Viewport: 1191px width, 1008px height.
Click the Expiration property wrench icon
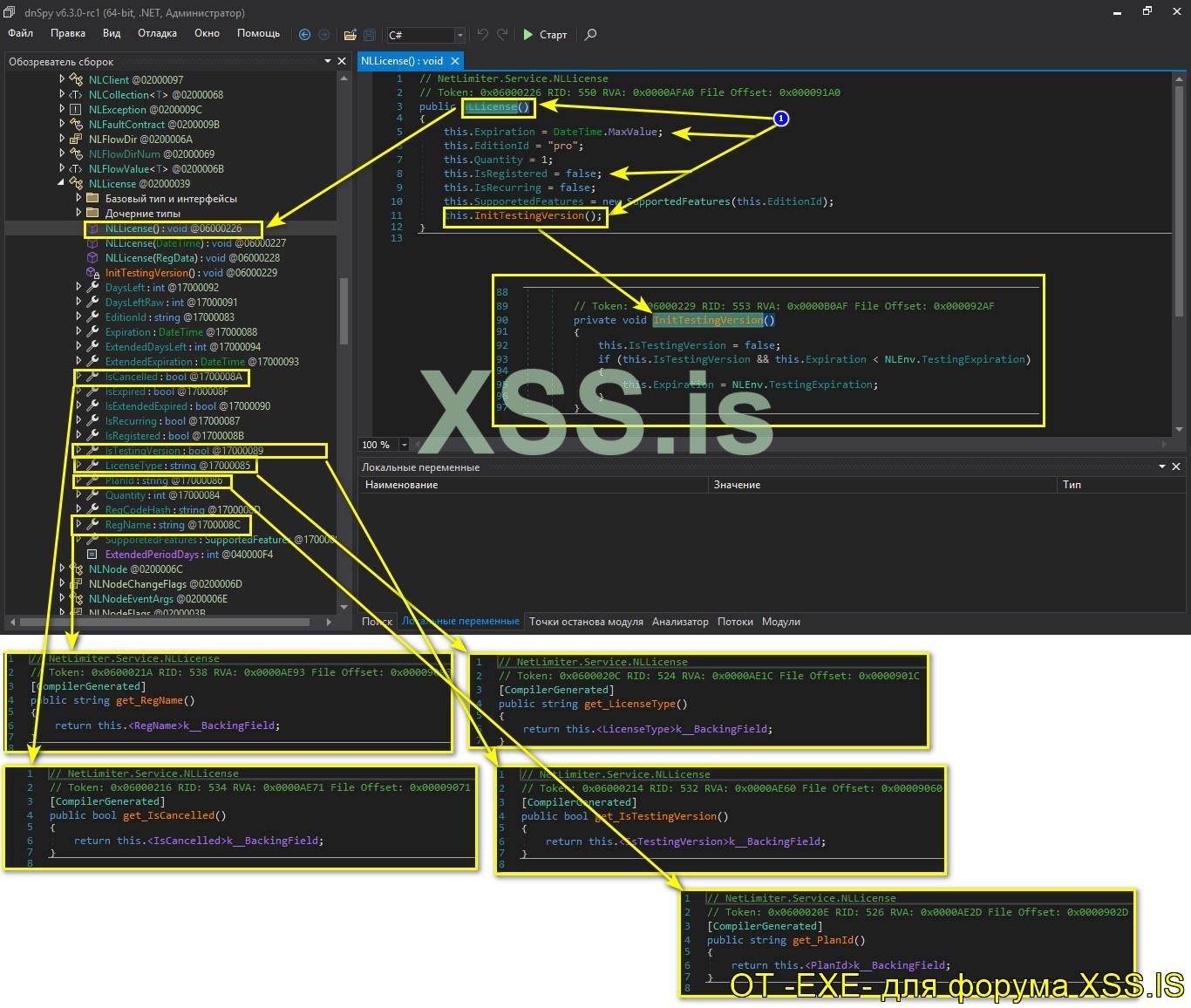[92, 332]
